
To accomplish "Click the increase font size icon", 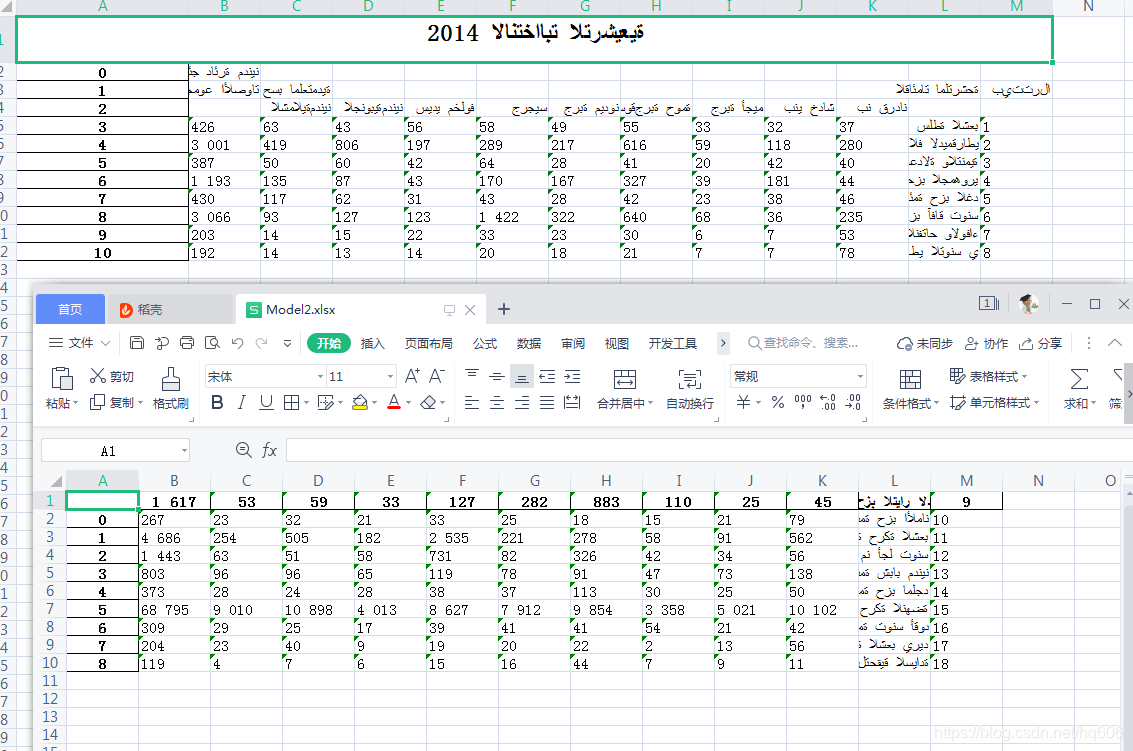I will [x=412, y=376].
